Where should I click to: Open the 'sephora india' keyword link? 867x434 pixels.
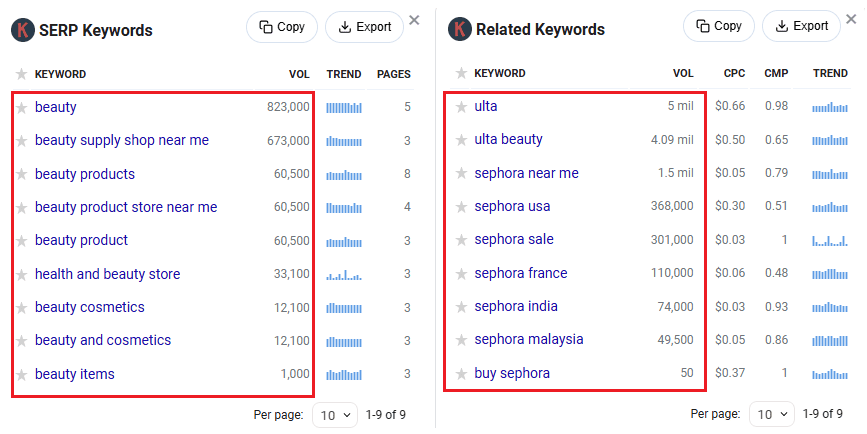pyautogui.click(x=516, y=306)
